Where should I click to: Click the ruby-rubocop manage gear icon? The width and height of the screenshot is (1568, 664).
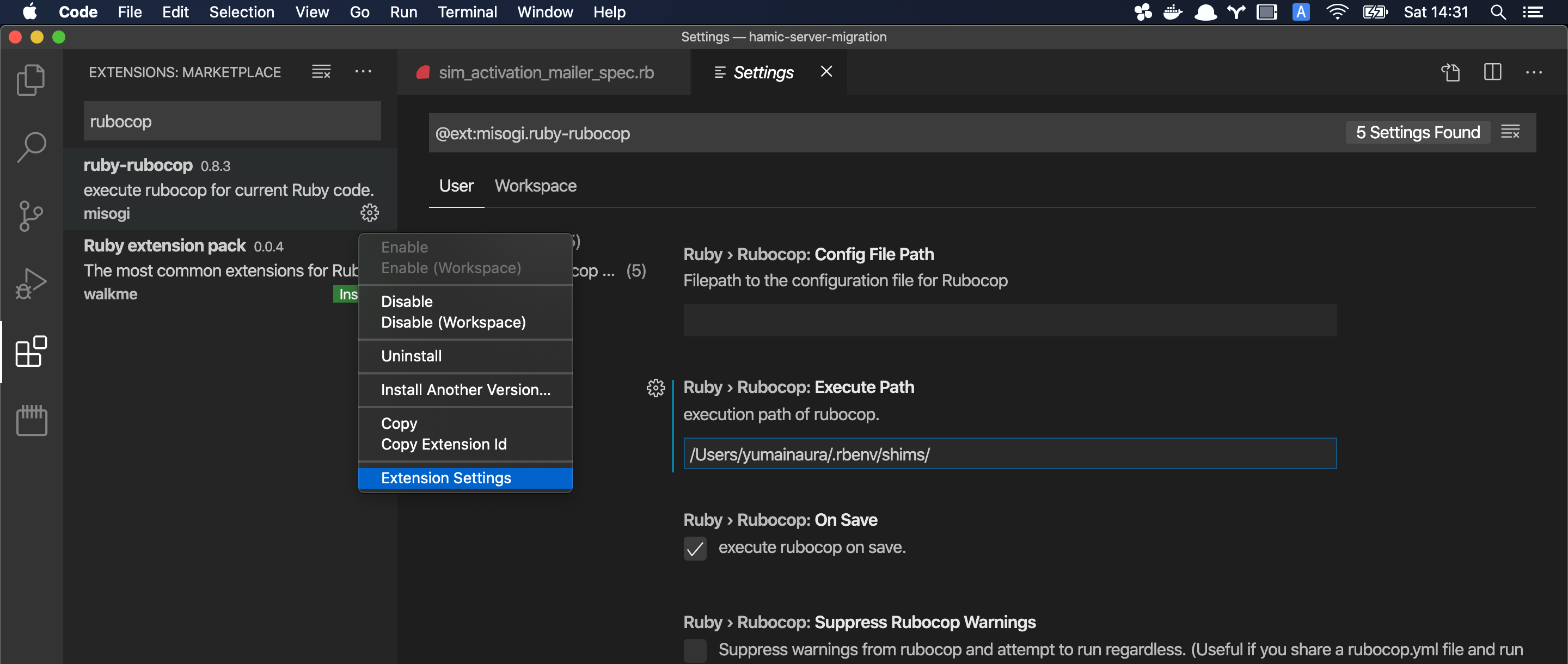(x=370, y=213)
